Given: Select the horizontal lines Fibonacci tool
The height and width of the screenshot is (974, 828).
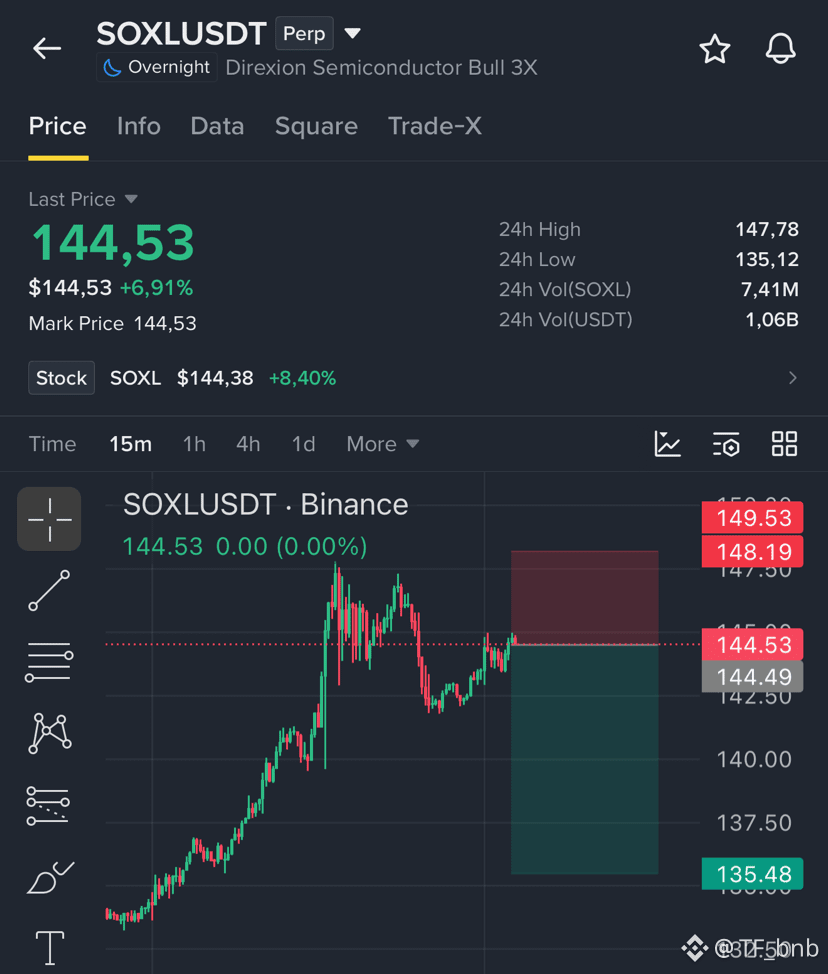Looking at the screenshot, I should click(x=49, y=662).
